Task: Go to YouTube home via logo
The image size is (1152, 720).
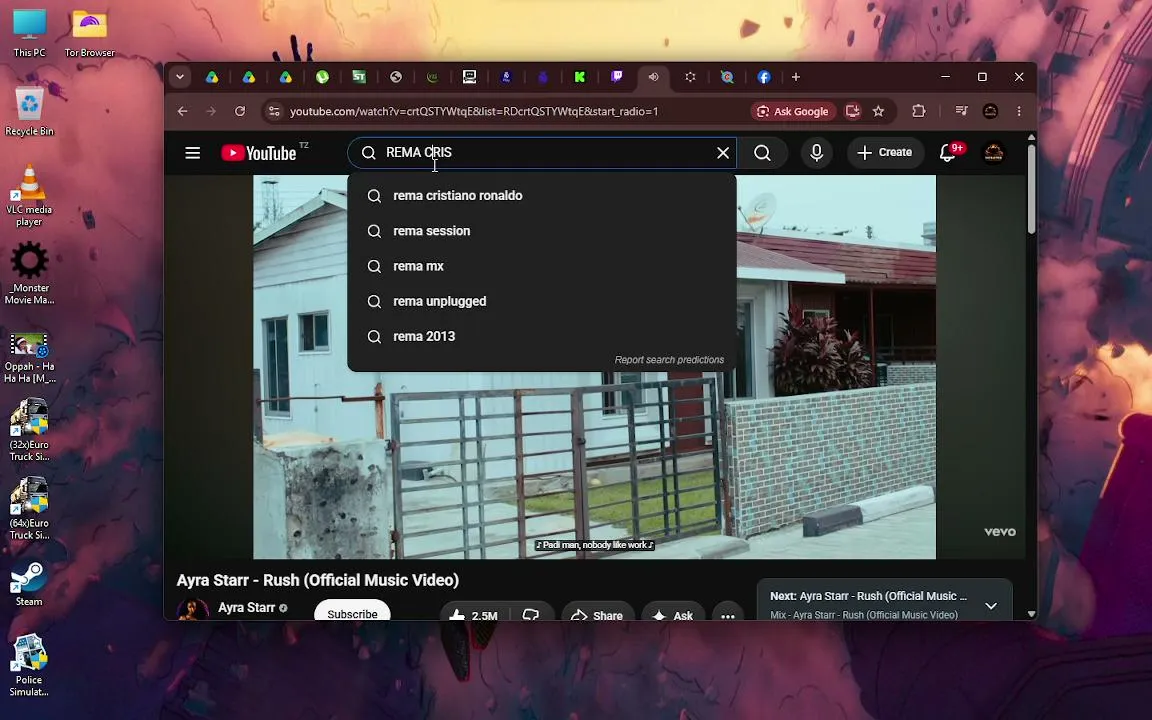Action: click(259, 153)
